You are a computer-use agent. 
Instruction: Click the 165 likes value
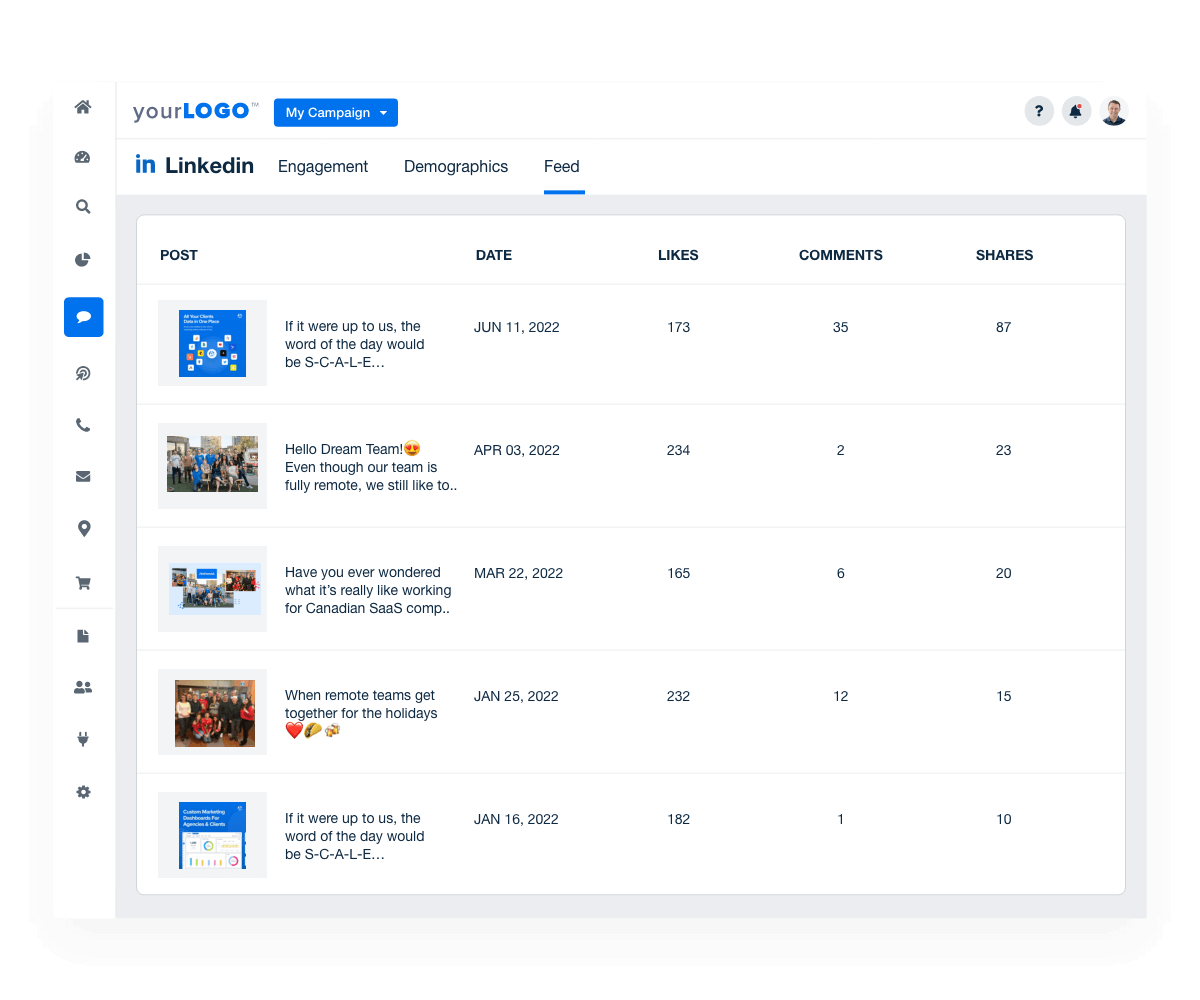pyautogui.click(x=678, y=573)
